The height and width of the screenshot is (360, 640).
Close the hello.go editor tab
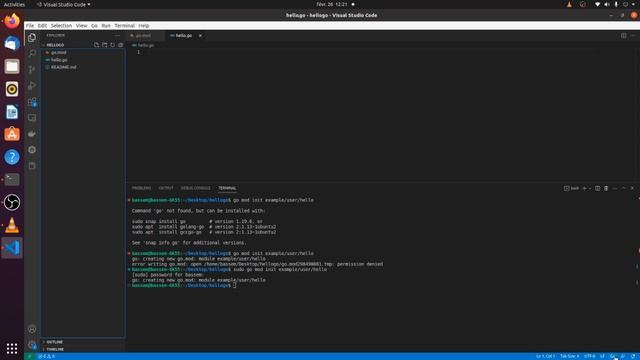tap(200, 36)
